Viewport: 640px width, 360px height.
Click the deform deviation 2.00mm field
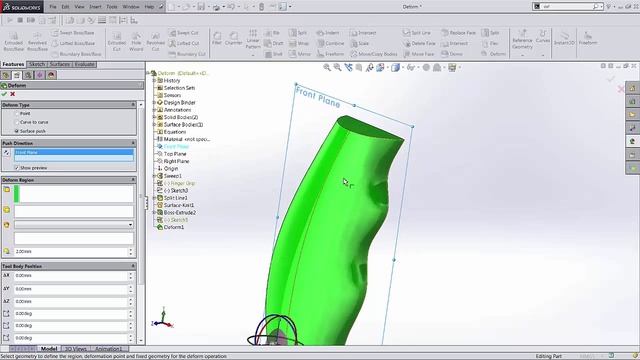(71, 252)
